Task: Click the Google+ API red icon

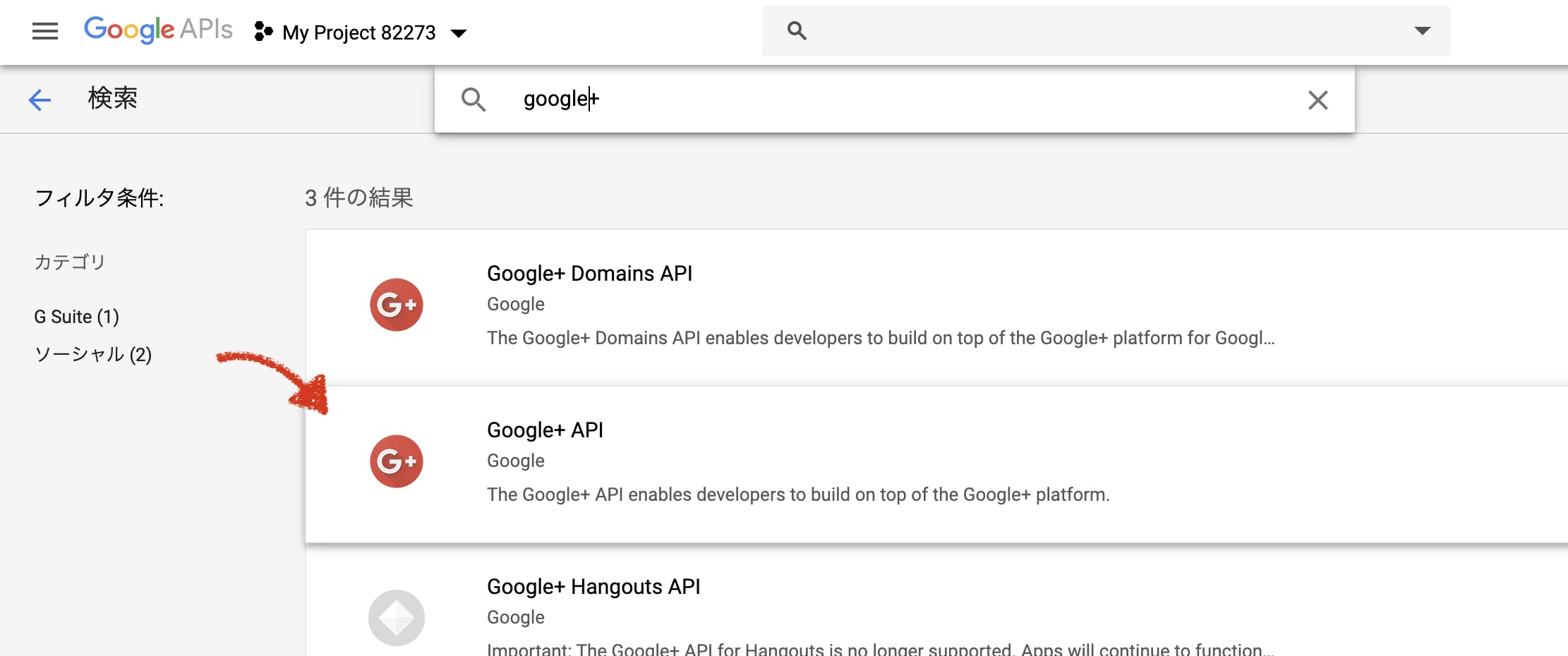Action: click(x=397, y=461)
